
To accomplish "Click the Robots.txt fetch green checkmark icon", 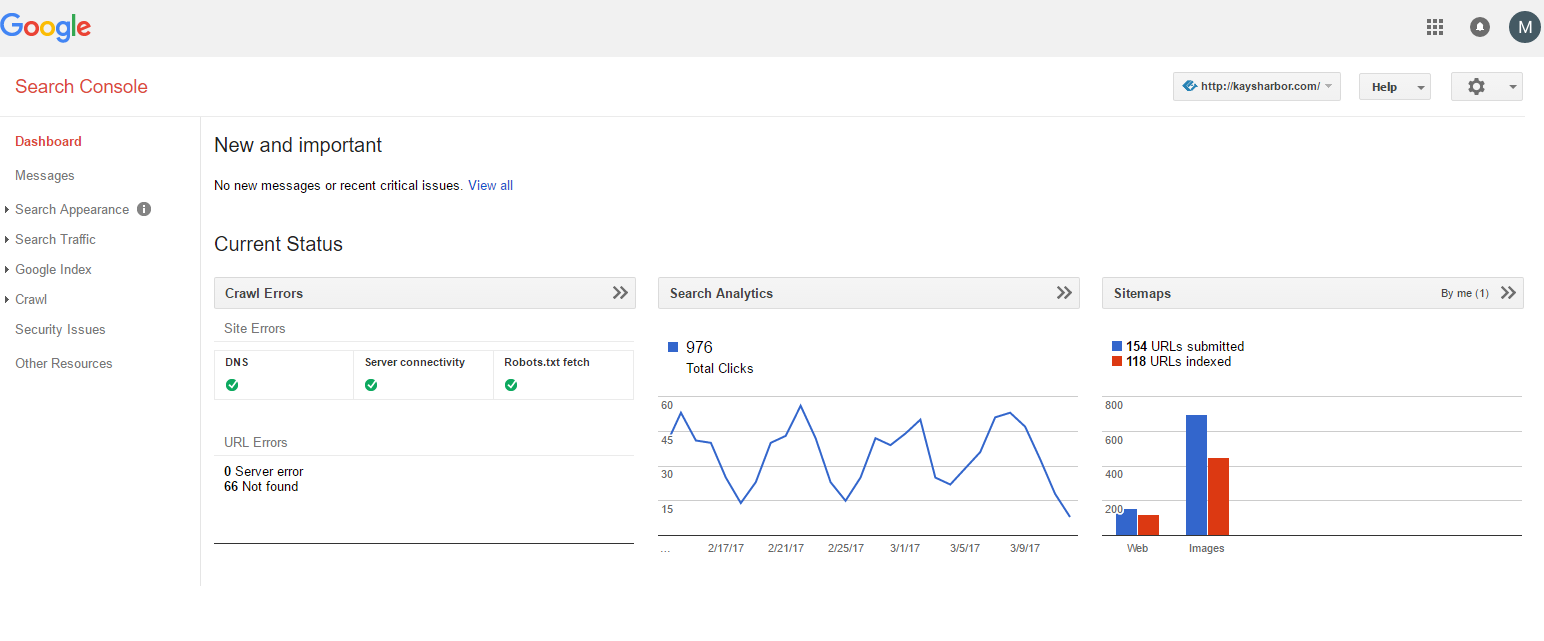I will tap(511, 385).
